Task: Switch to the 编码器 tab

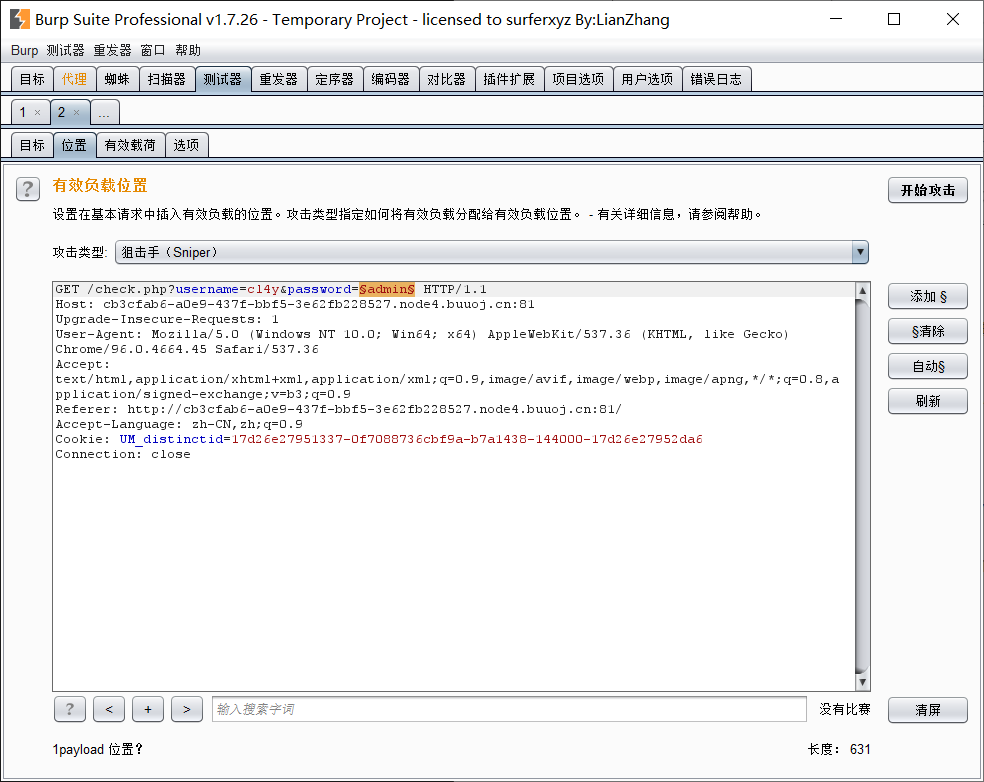Action: click(x=390, y=79)
